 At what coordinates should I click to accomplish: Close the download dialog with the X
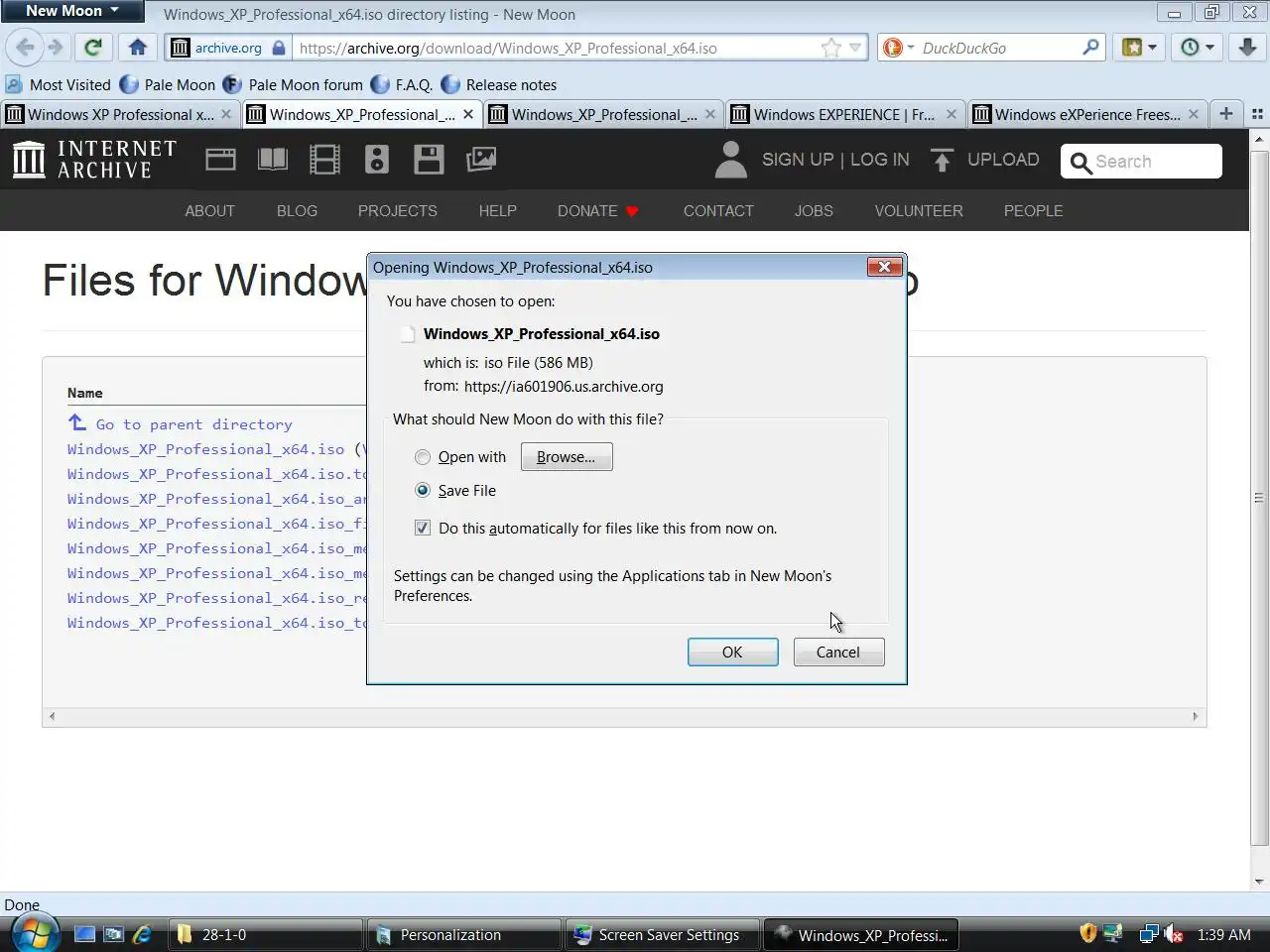coord(884,267)
